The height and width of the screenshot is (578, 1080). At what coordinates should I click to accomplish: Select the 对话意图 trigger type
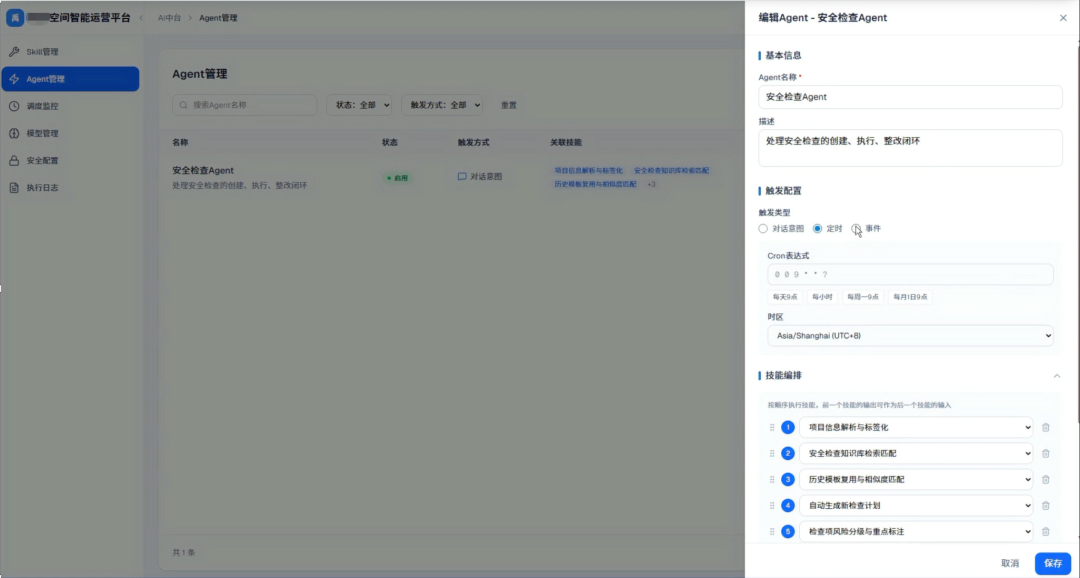(763, 229)
